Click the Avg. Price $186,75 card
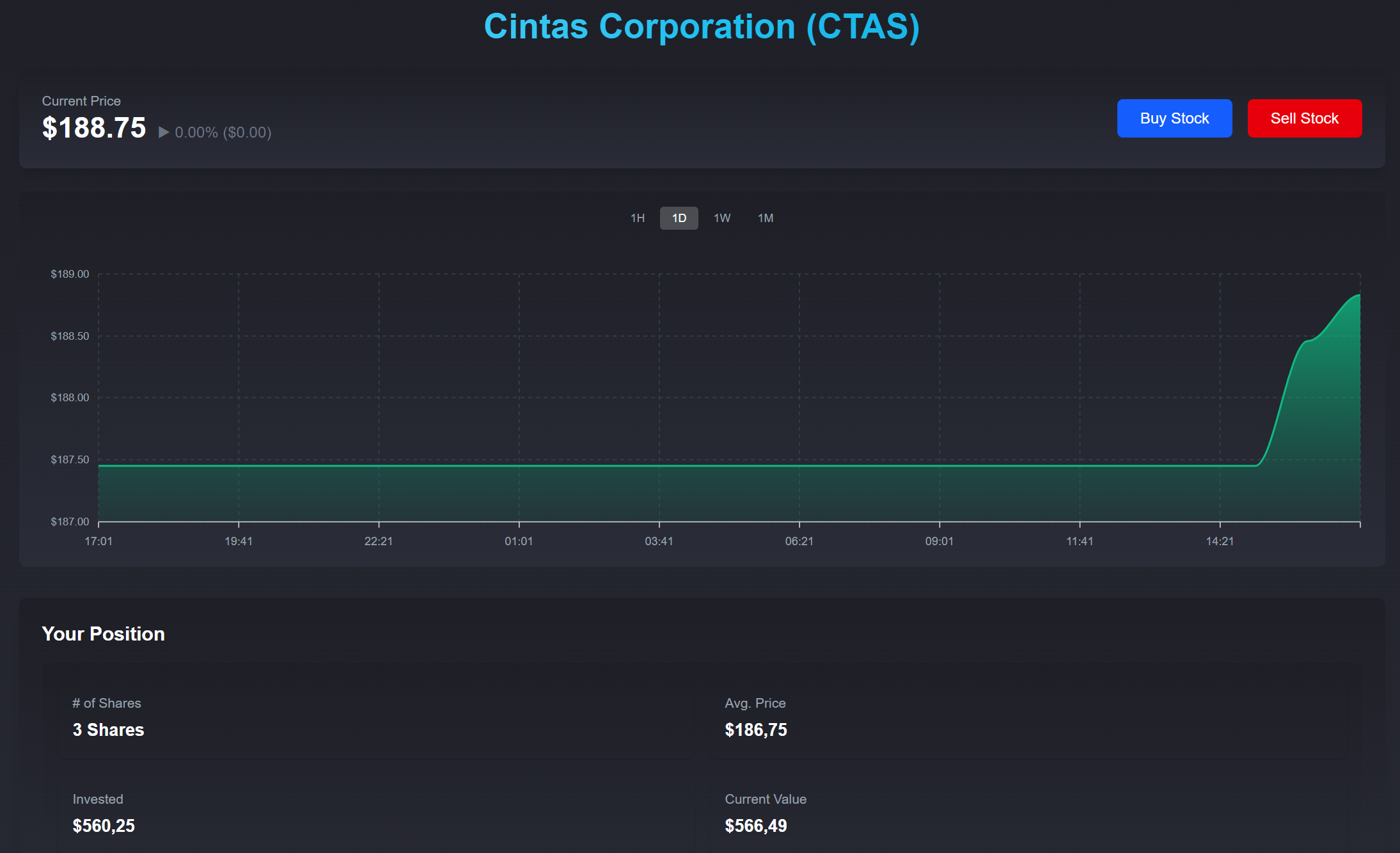This screenshot has width=1400, height=853. (1026, 718)
